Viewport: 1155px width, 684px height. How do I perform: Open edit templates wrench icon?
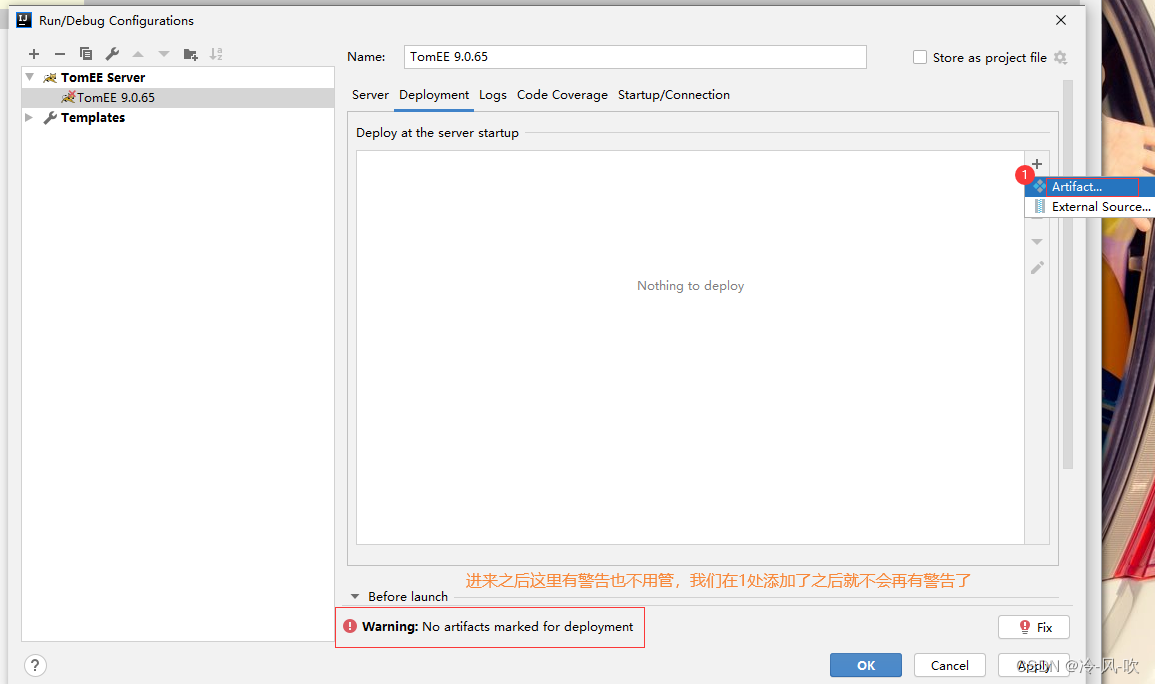point(112,54)
